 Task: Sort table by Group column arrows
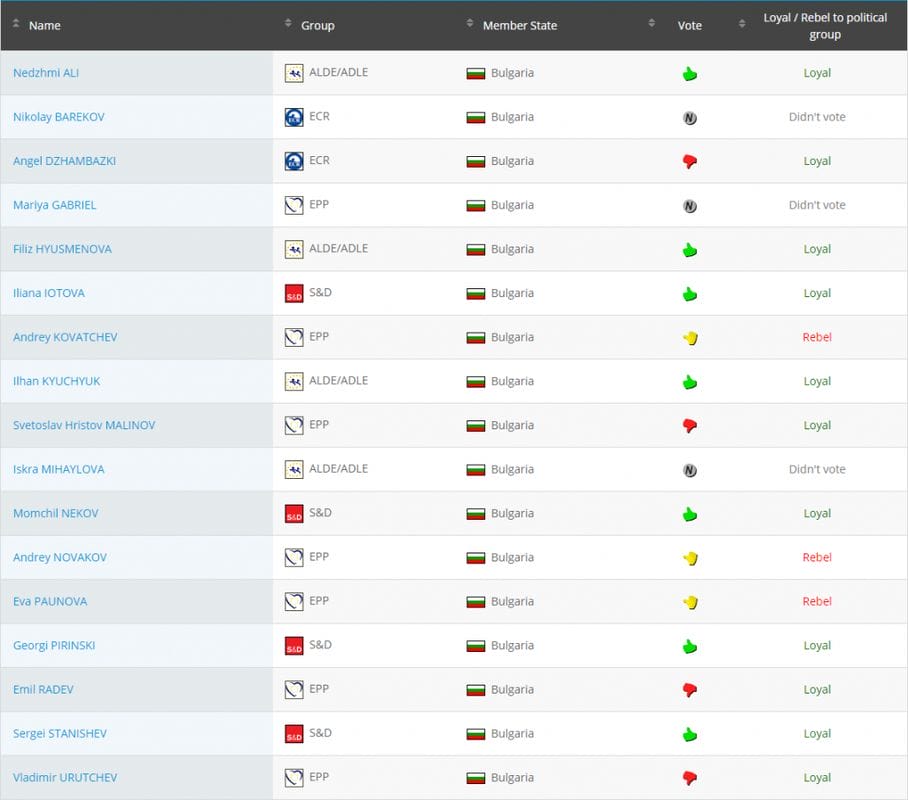pyautogui.click(x=289, y=24)
